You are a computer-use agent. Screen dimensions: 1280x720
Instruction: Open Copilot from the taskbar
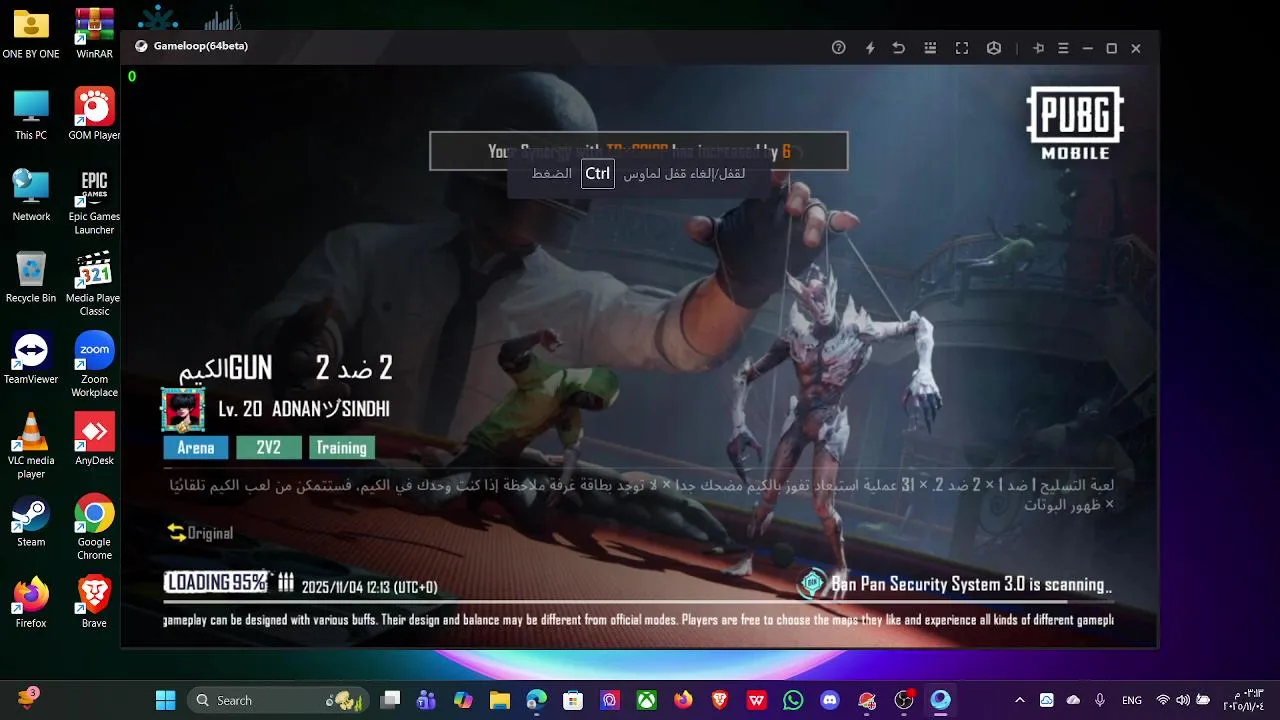pyautogui.click(x=463, y=700)
